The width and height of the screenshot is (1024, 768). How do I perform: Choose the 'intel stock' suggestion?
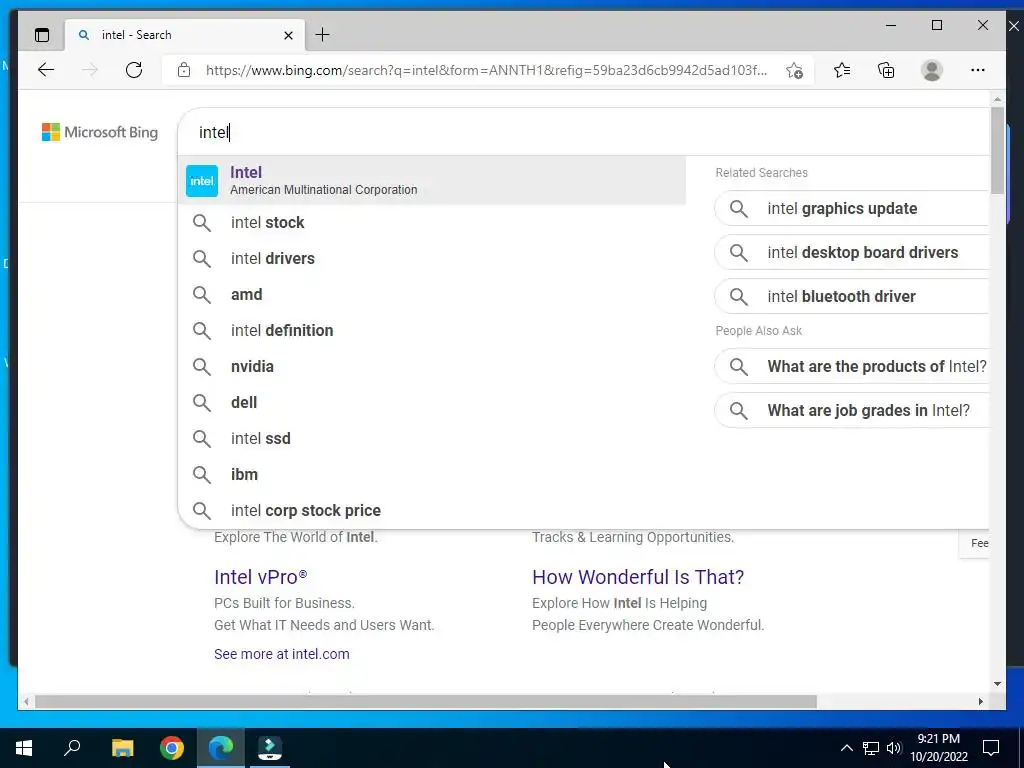tap(432, 223)
